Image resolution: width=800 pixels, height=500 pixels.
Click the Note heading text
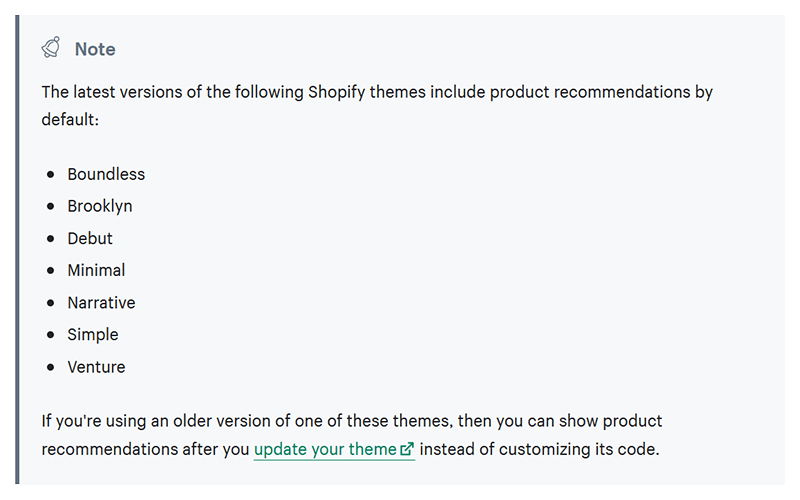tap(95, 49)
